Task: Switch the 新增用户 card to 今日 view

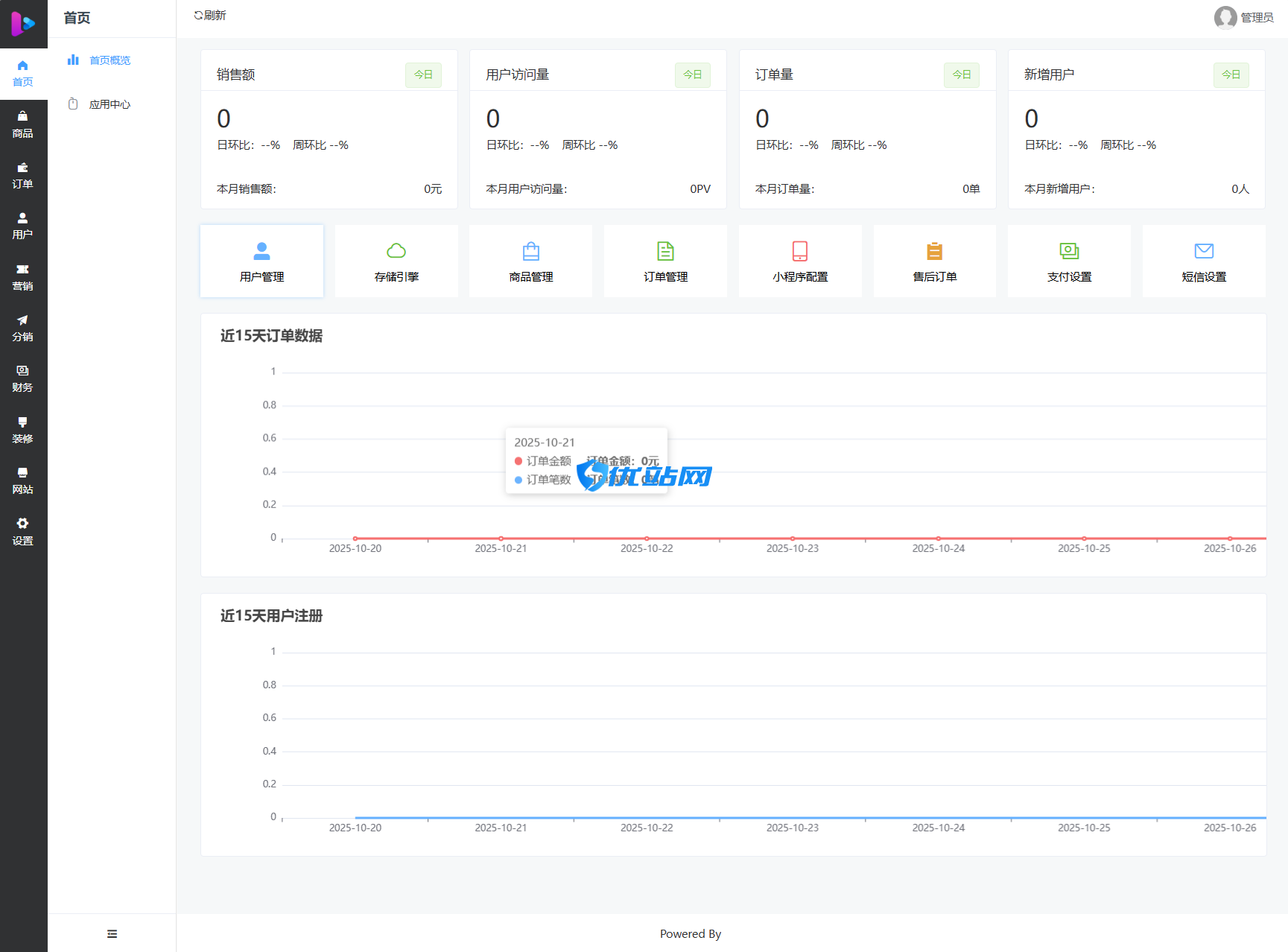Action: coord(1231,74)
